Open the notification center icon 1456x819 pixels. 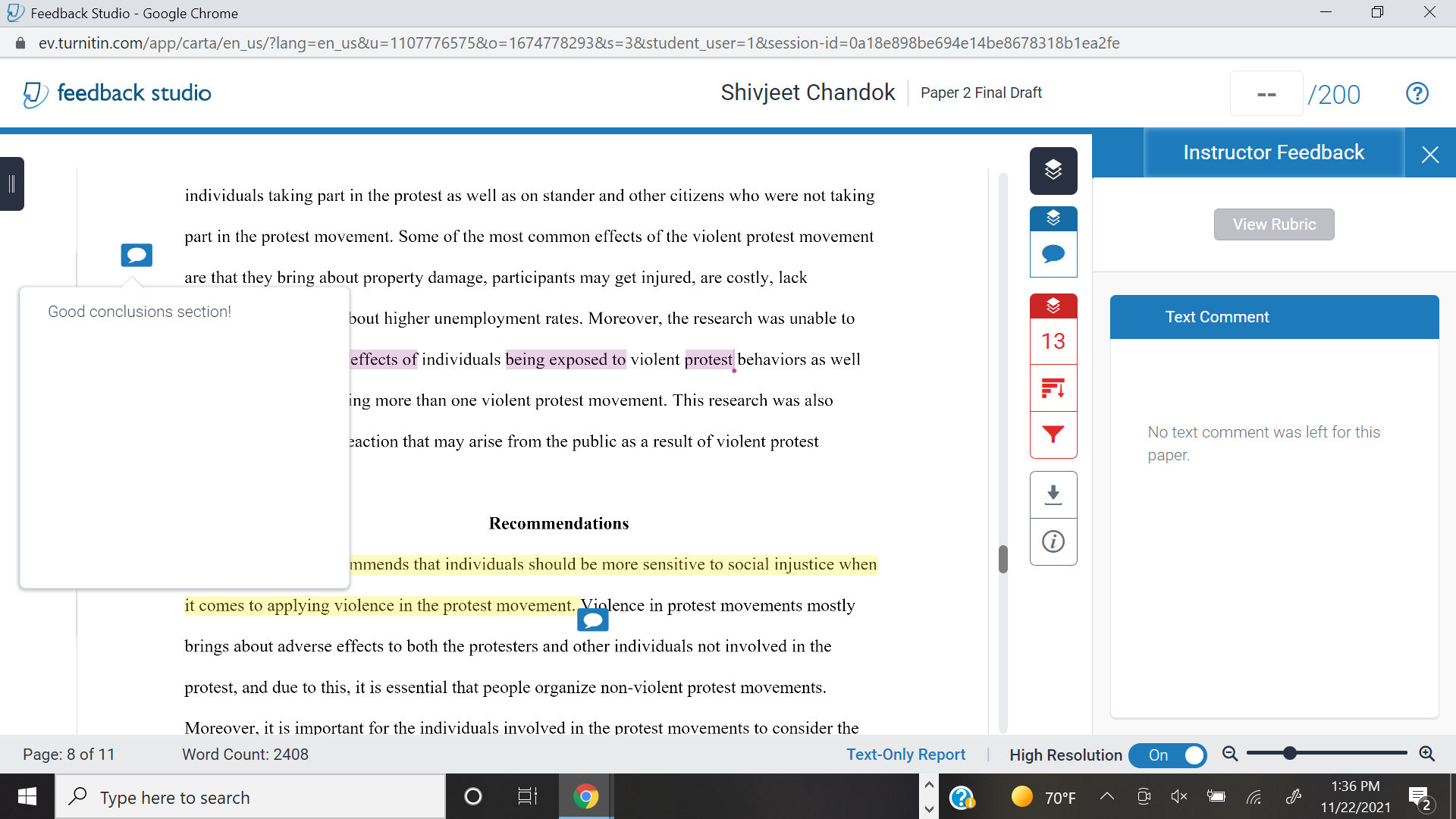coord(1420,798)
